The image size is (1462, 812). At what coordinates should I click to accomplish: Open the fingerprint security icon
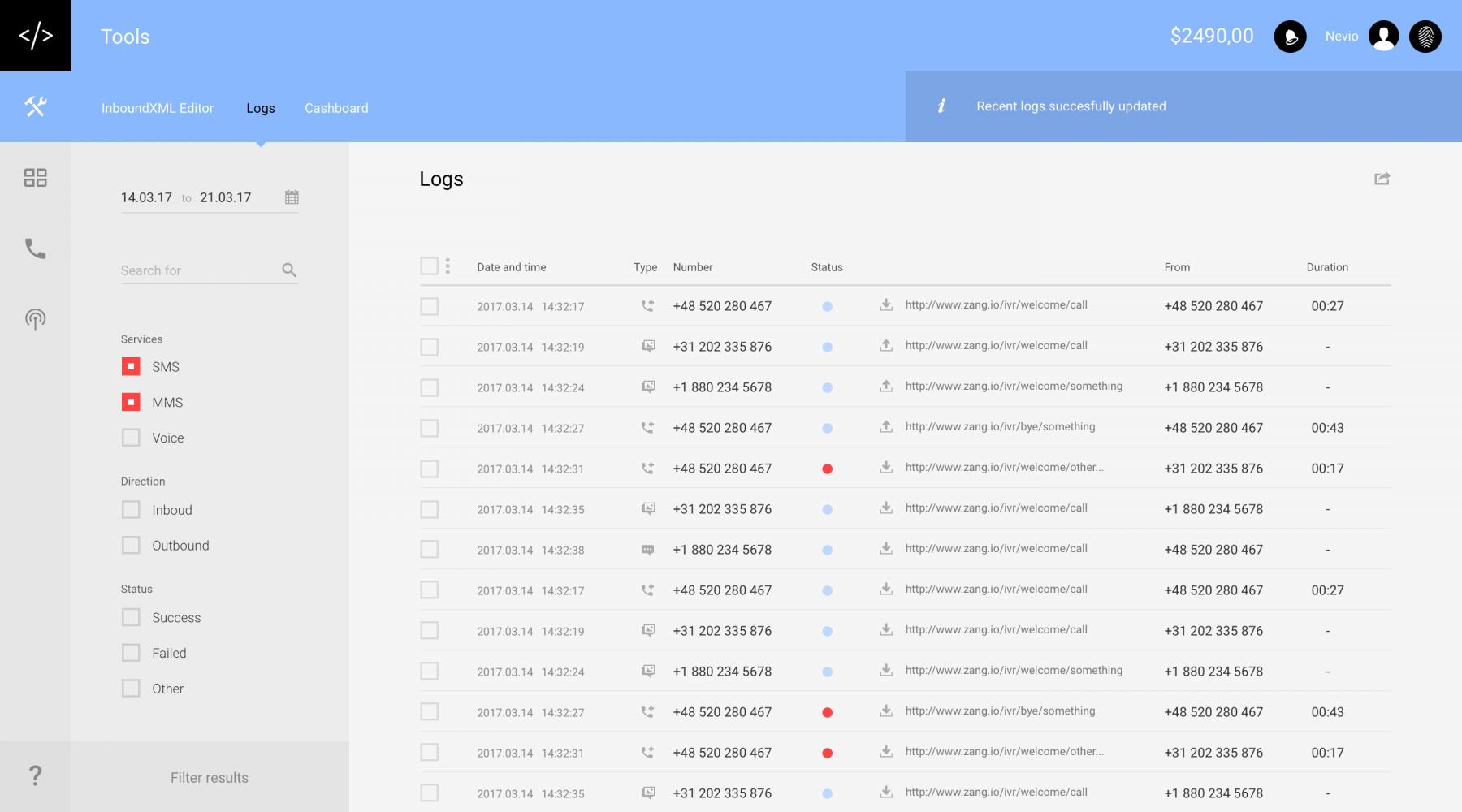click(x=1425, y=37)
